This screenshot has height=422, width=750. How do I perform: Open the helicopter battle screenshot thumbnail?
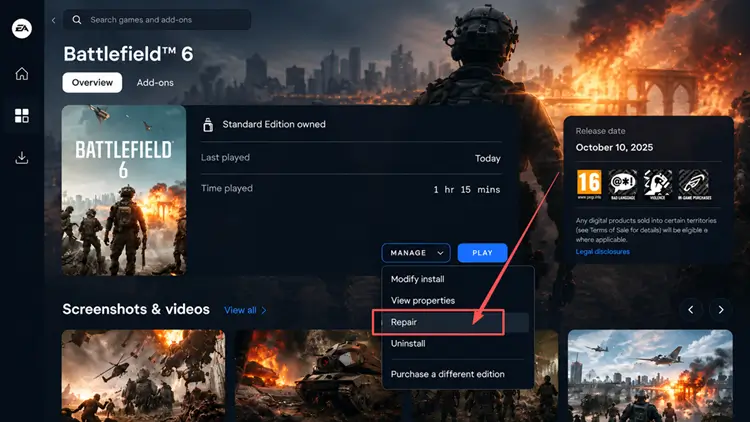click(143, 376)
